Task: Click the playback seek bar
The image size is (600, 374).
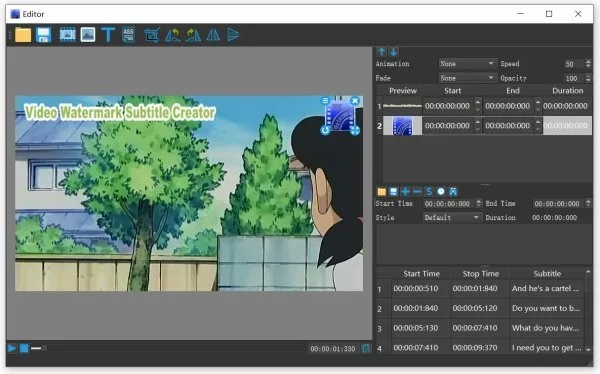Action: pos(168,348)
